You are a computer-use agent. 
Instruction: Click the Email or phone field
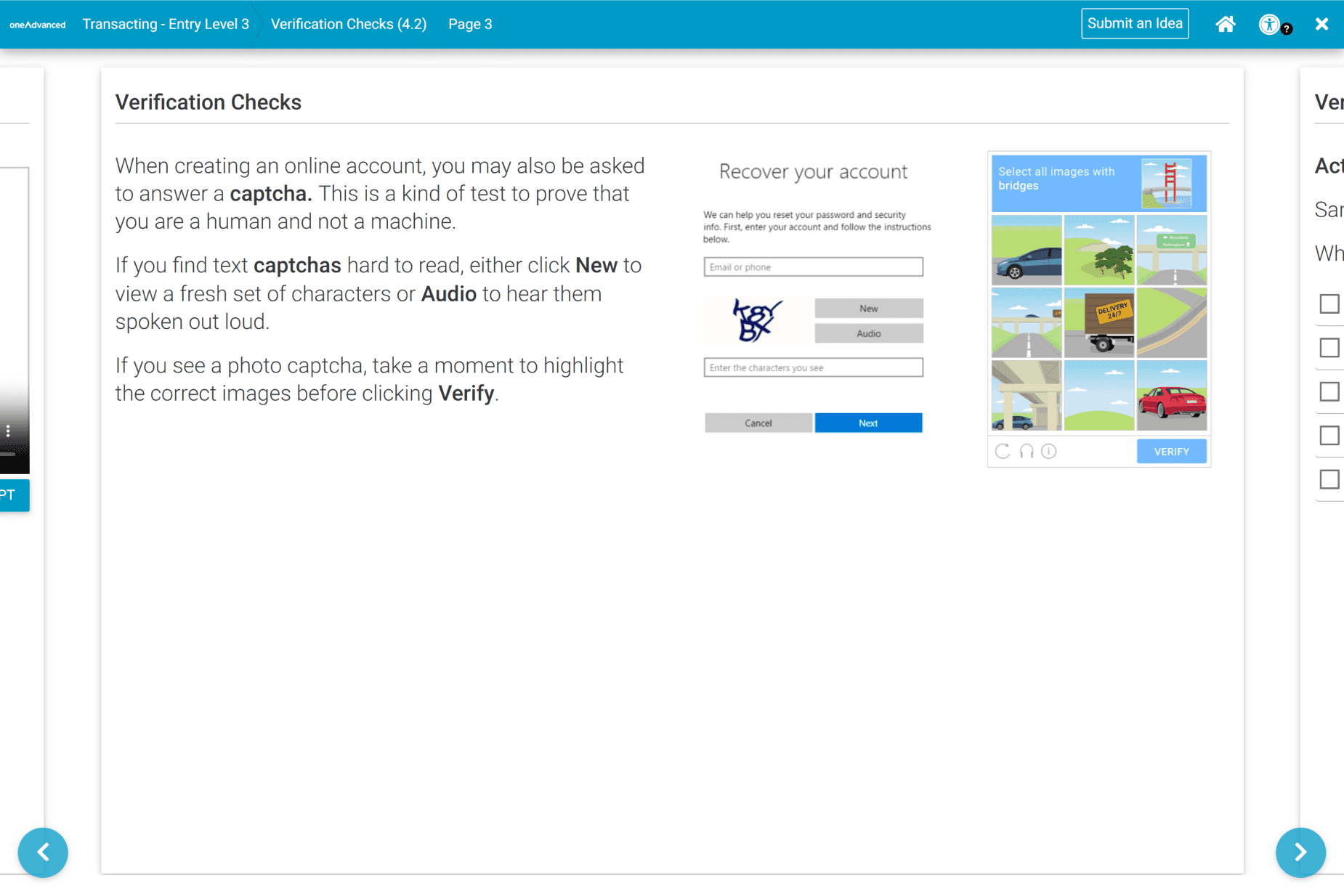[813, 266]
